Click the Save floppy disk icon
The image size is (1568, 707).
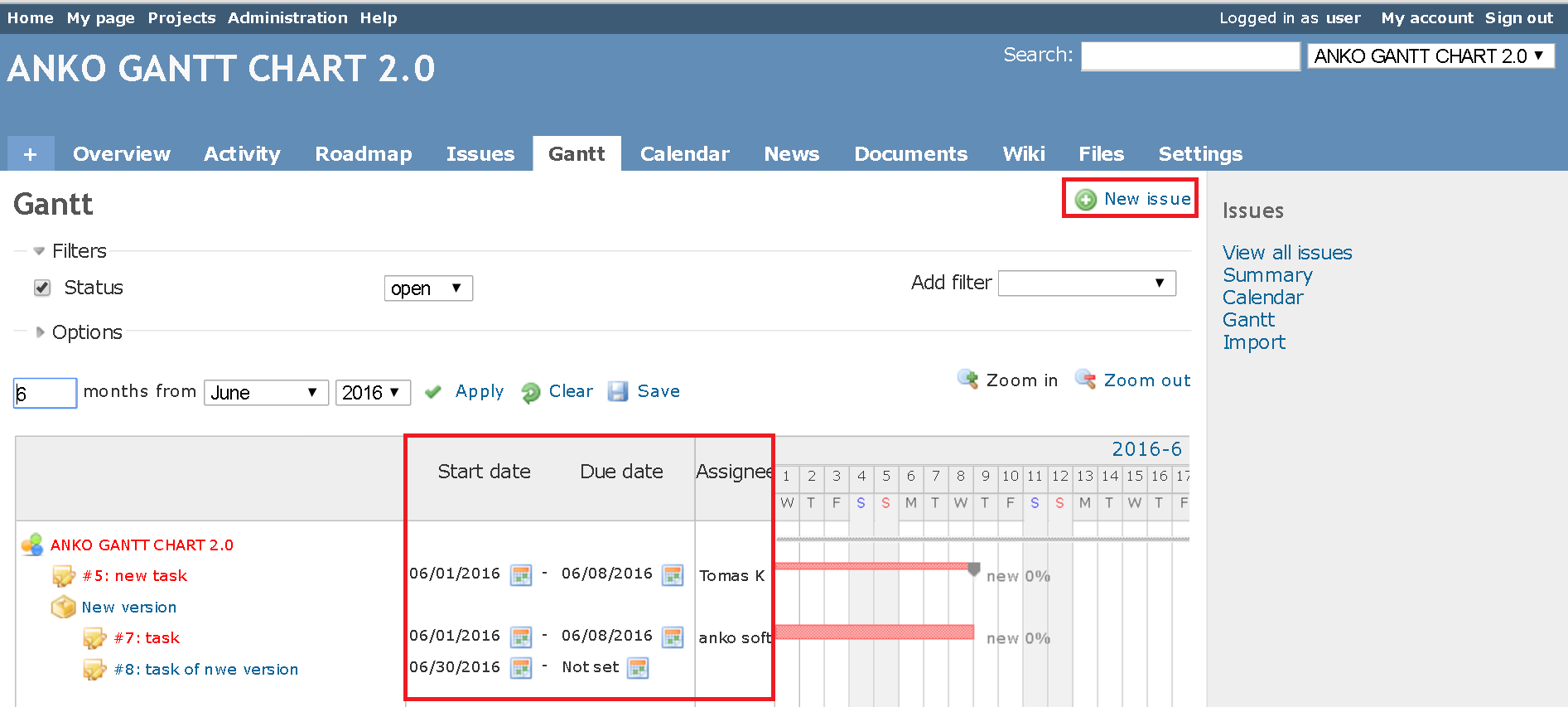point(618,391)
